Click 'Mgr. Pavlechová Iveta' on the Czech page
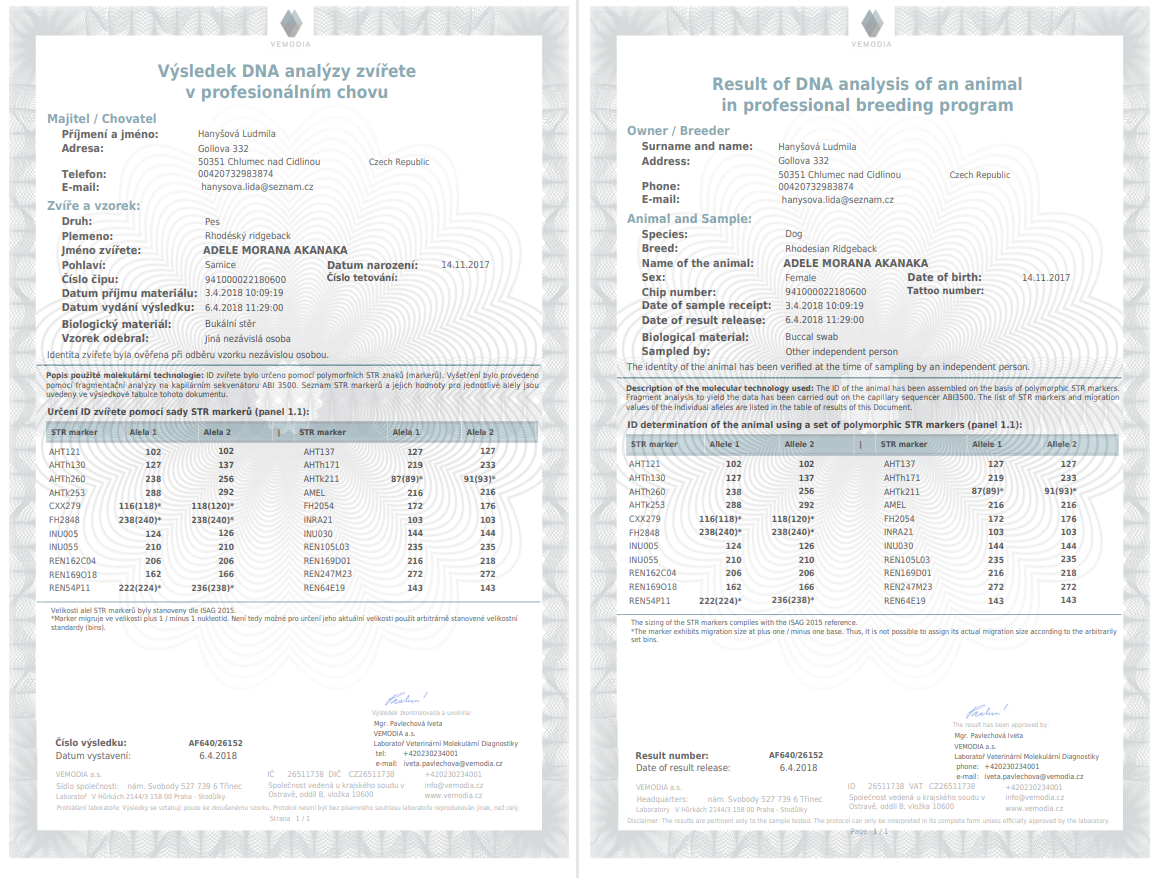The width and height of the screenshot is (1156, 878). pyautogui.click(x=408, y=724)
